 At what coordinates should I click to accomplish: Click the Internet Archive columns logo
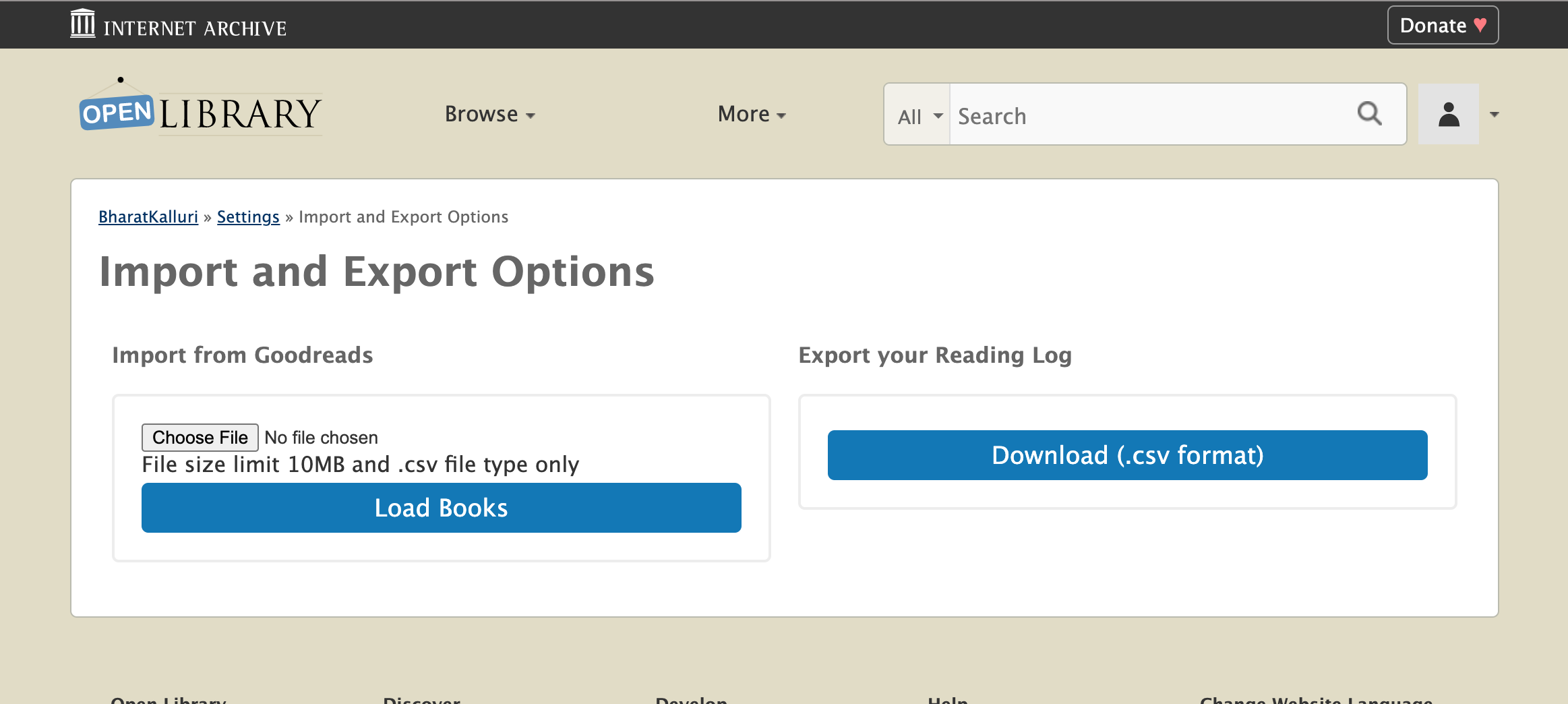[x=83, y=24]
